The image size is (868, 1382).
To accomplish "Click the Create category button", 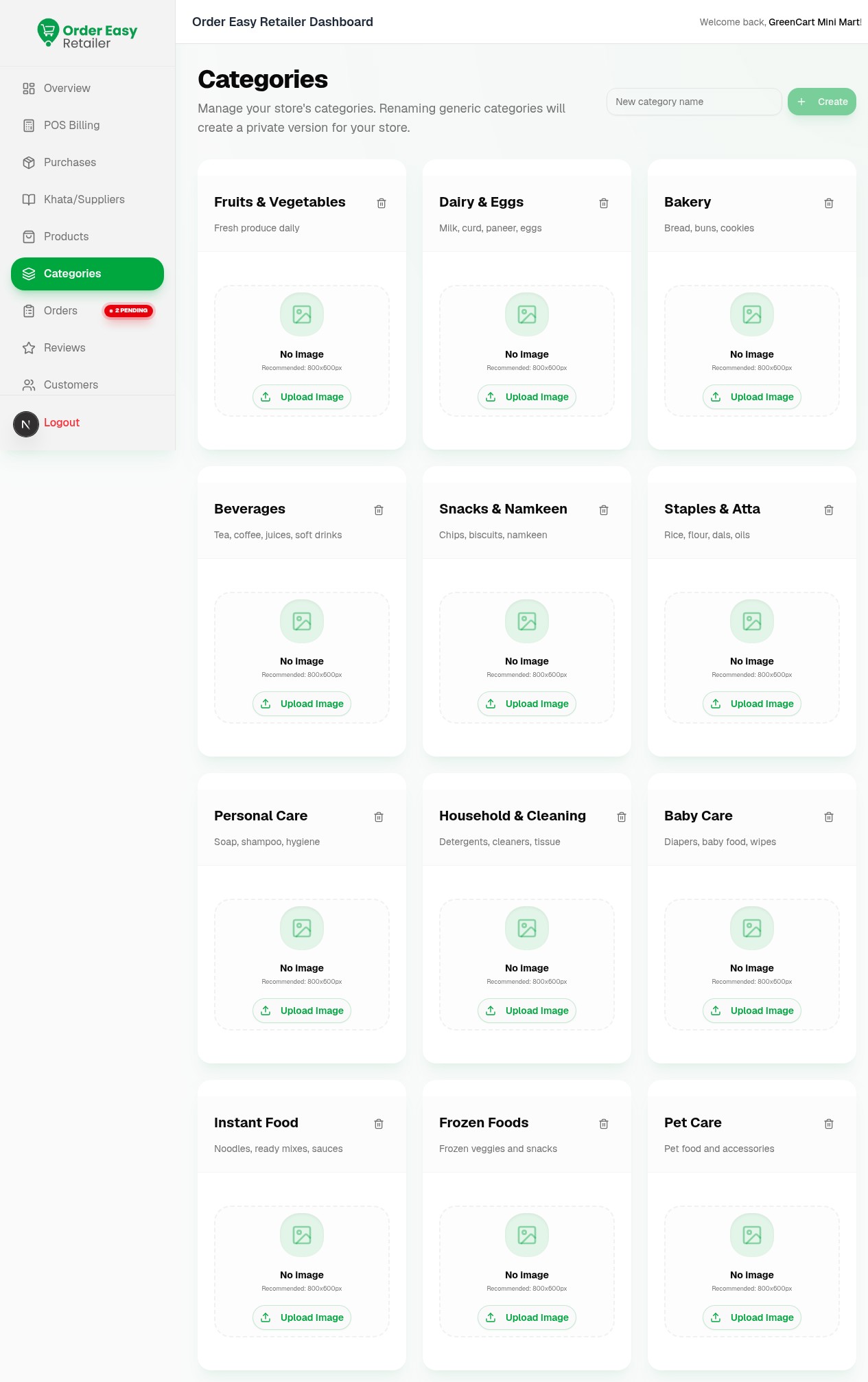I will [x=822, y=102].
